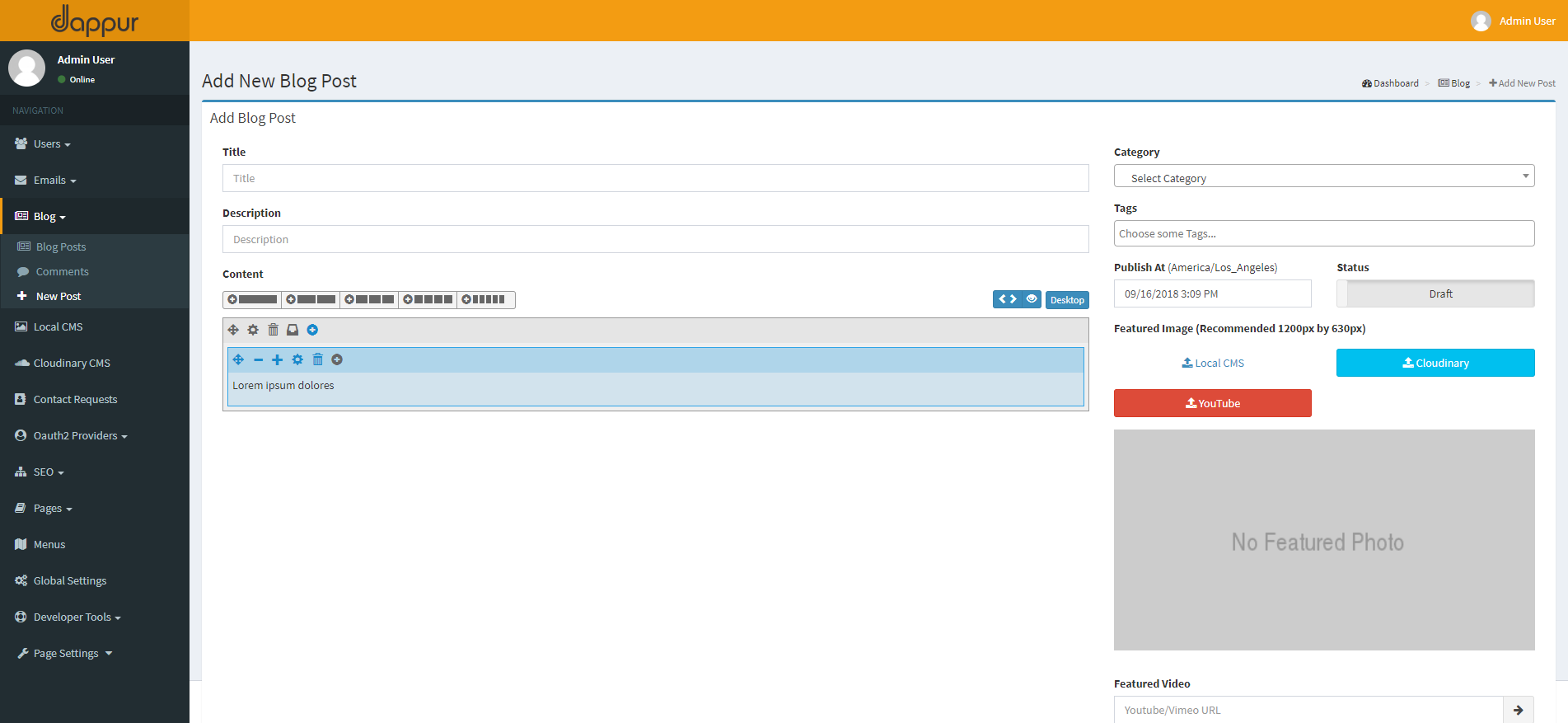Click the Lorem ipsum dolores text block

(x=283, y=386)
